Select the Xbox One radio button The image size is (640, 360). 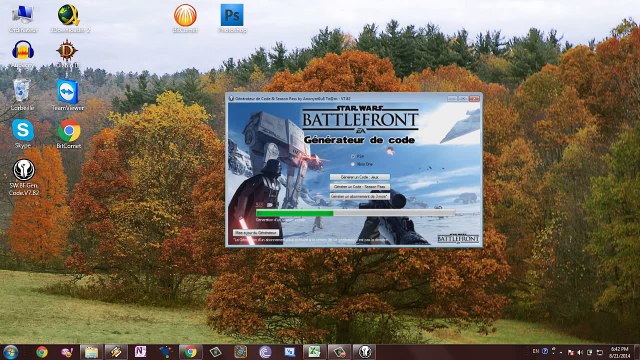(353, 164)
